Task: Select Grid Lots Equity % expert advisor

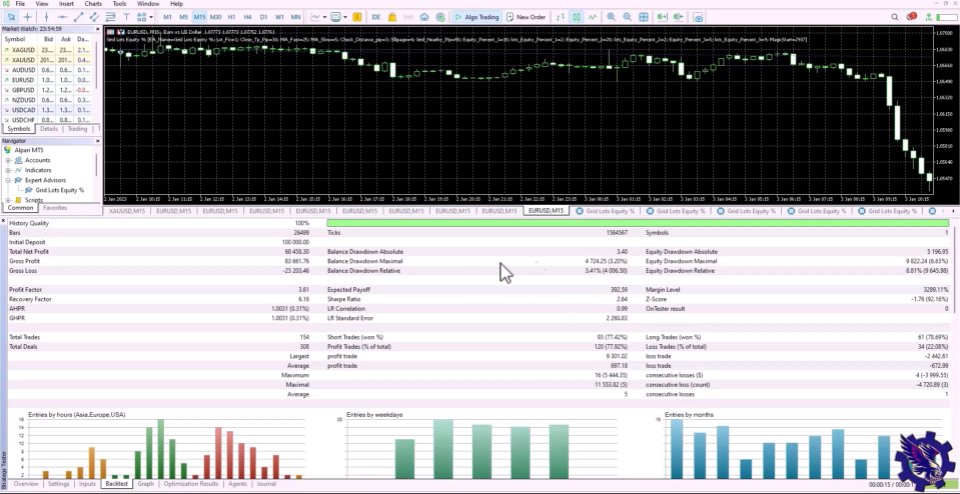Action: pos(59,190)
